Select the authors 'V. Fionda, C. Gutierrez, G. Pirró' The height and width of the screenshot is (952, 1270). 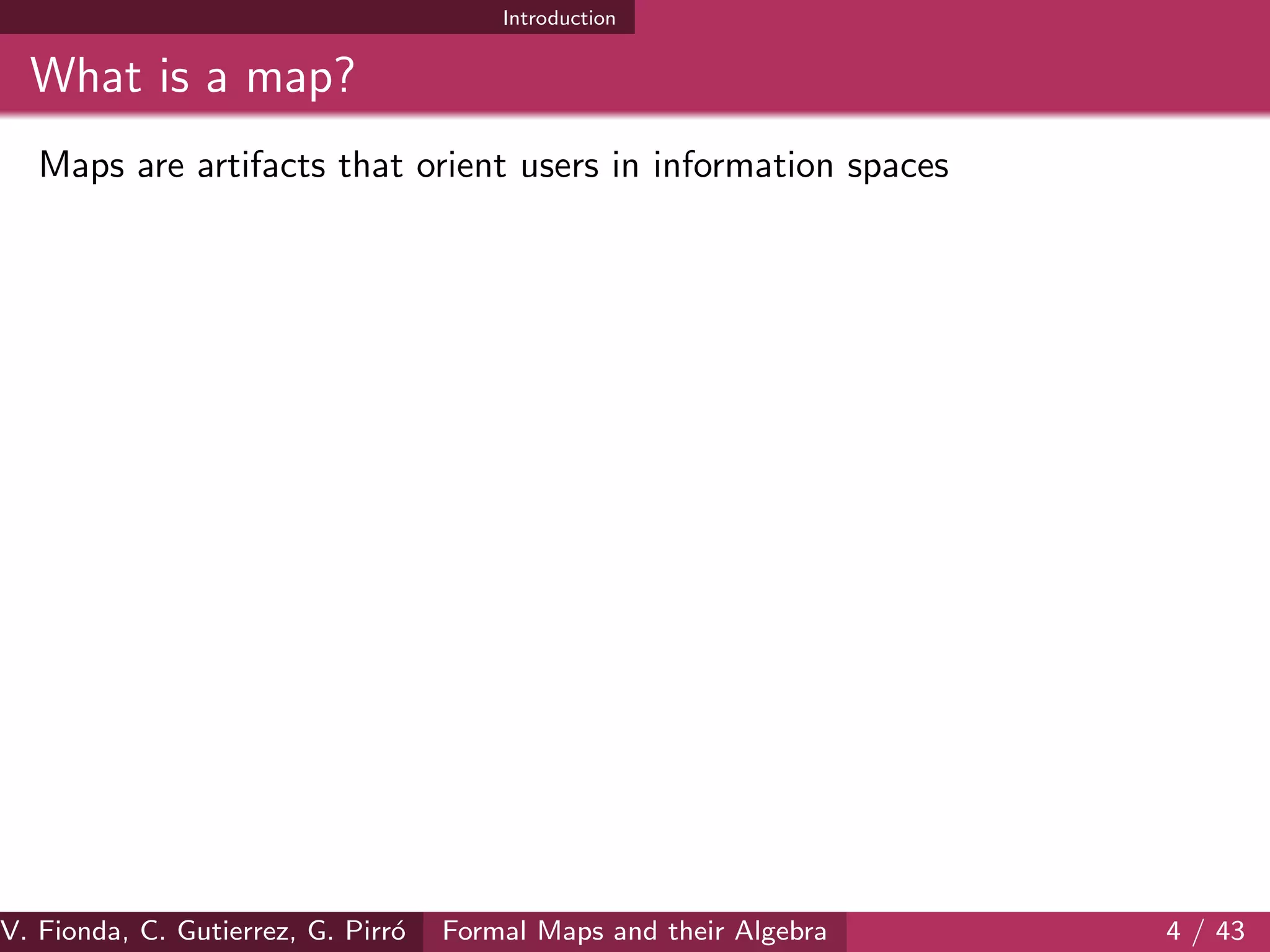coord(203,931)
